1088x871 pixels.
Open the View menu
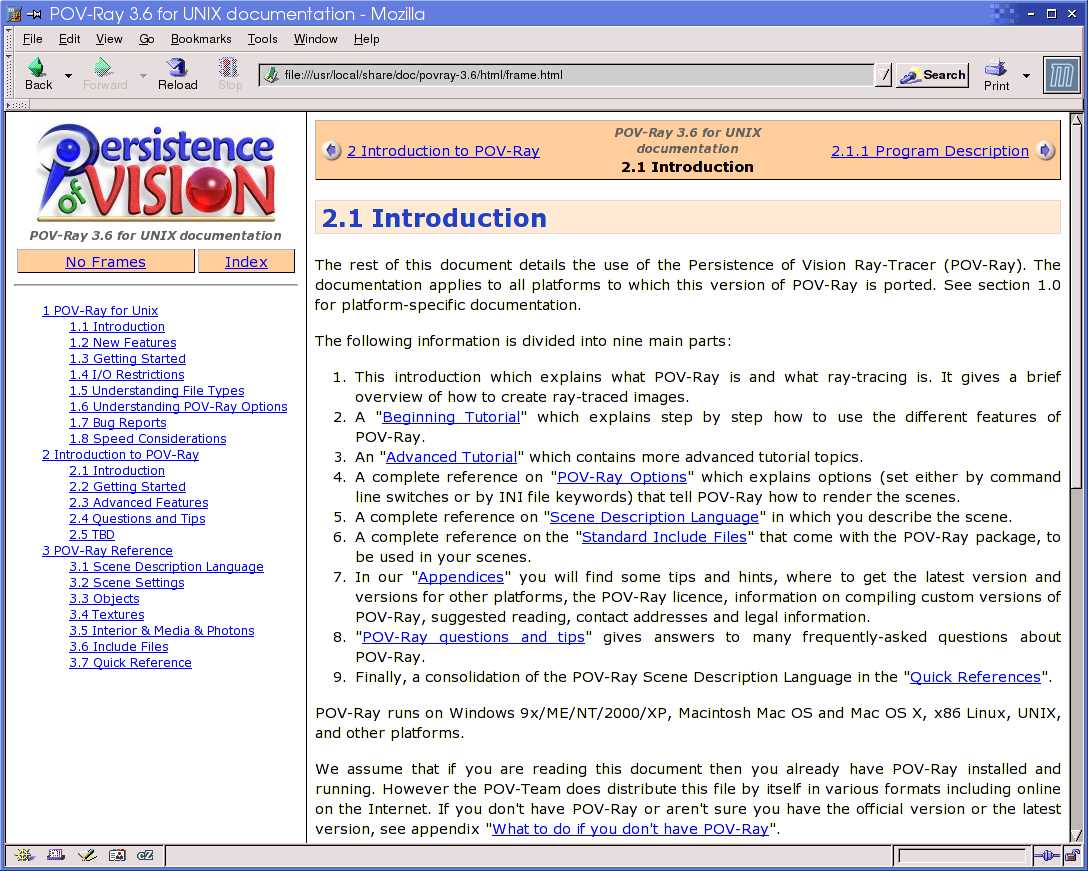109,39
